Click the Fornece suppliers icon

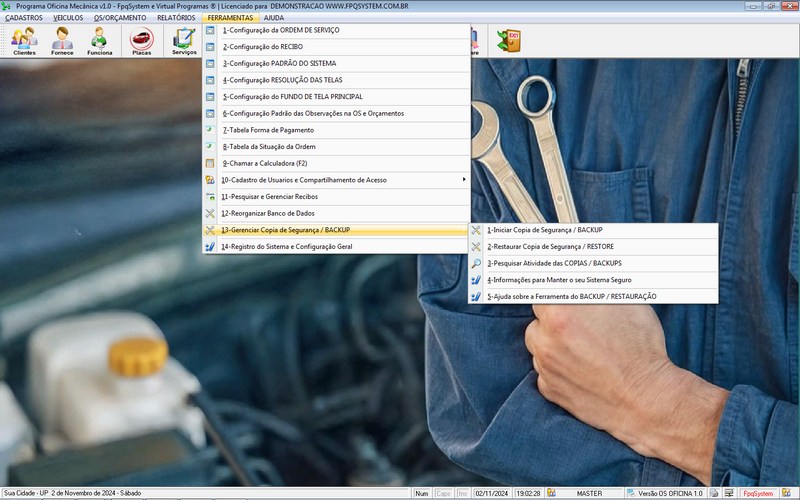pos(62,41)
